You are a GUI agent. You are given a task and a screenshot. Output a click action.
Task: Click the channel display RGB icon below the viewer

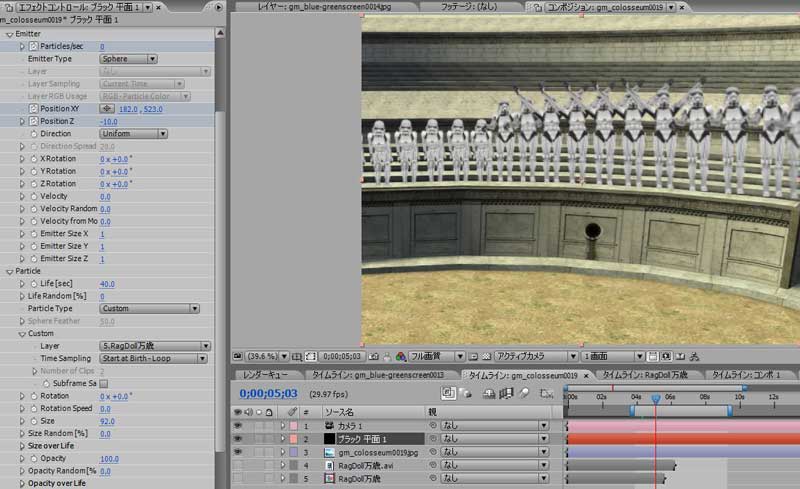(x=400, y=356)
